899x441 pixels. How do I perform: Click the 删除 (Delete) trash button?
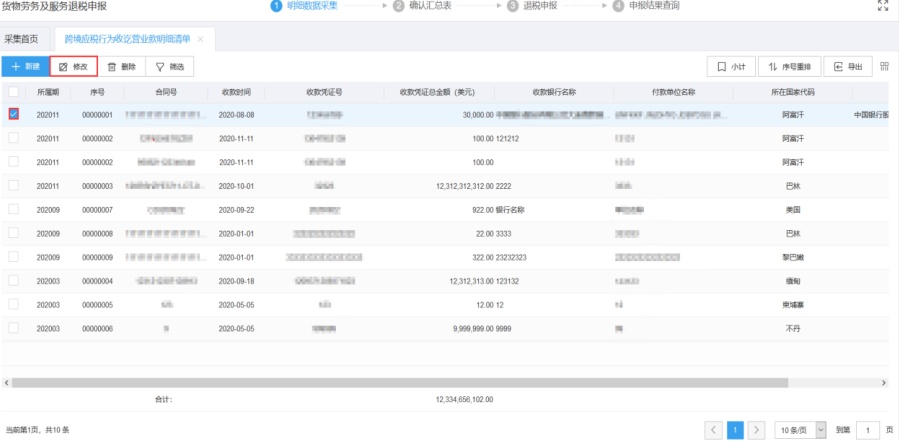click(x=122, y=67)
